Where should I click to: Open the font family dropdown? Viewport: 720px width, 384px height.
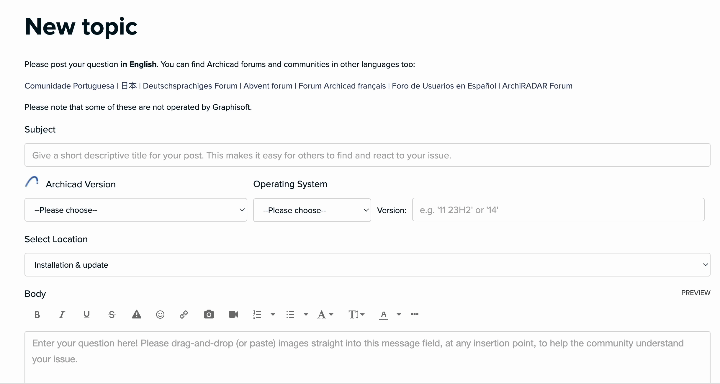(325, 315)
